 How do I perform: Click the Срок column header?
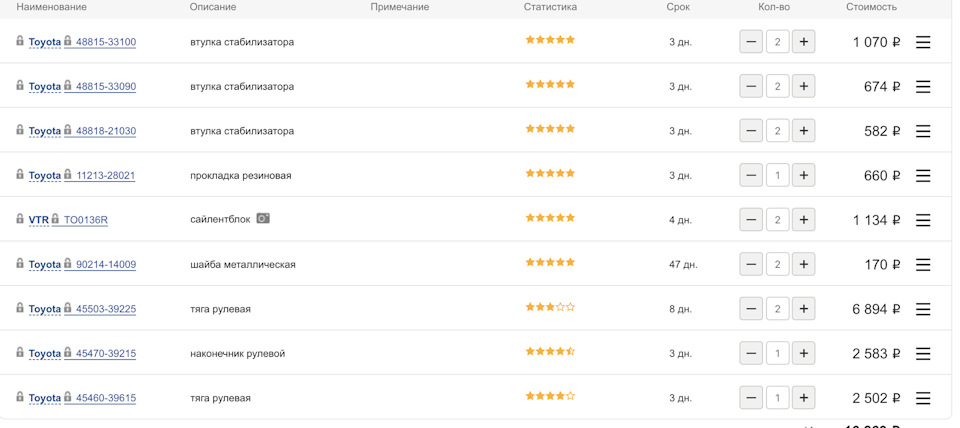pos(678,7)
